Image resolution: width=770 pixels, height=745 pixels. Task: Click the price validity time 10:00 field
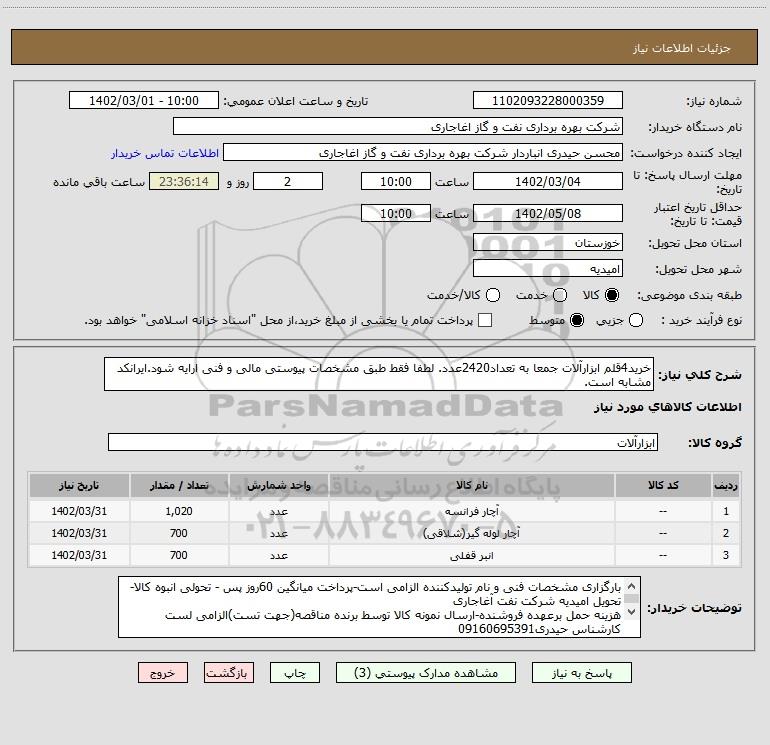pos(396,213)
